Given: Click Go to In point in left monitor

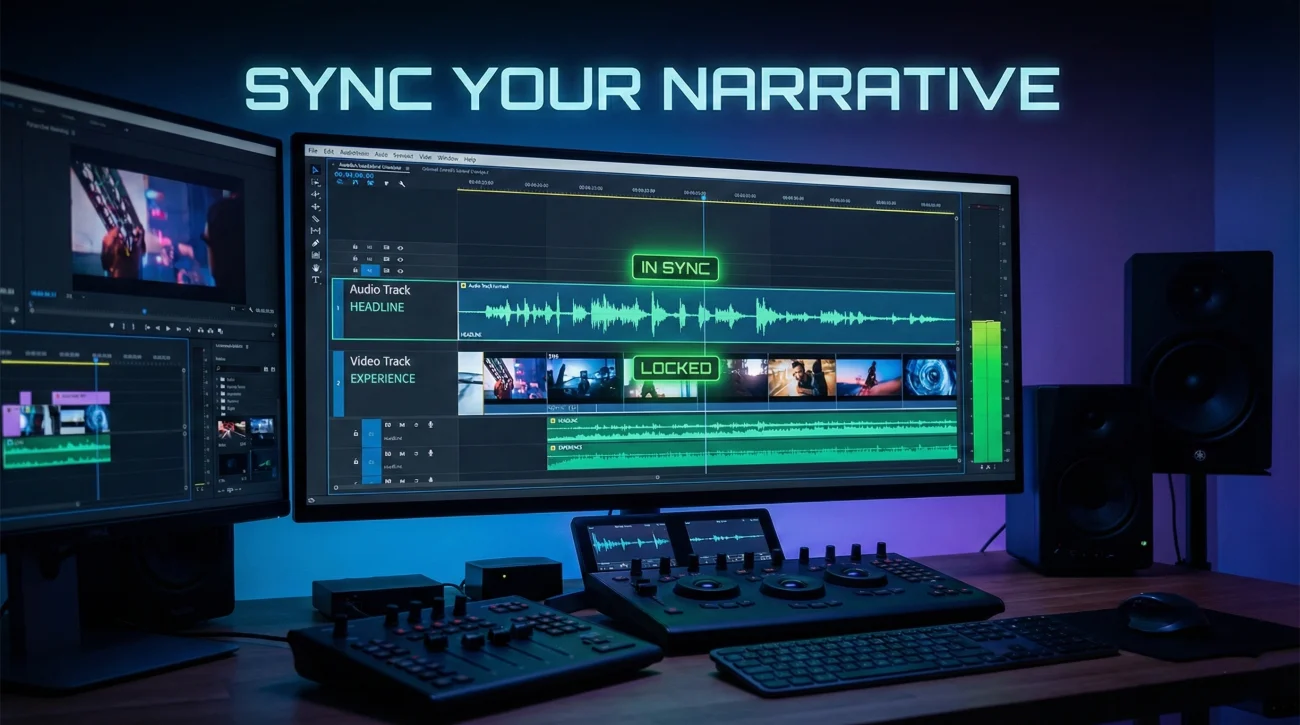Looking at the screenshot, I should point(147,328).
